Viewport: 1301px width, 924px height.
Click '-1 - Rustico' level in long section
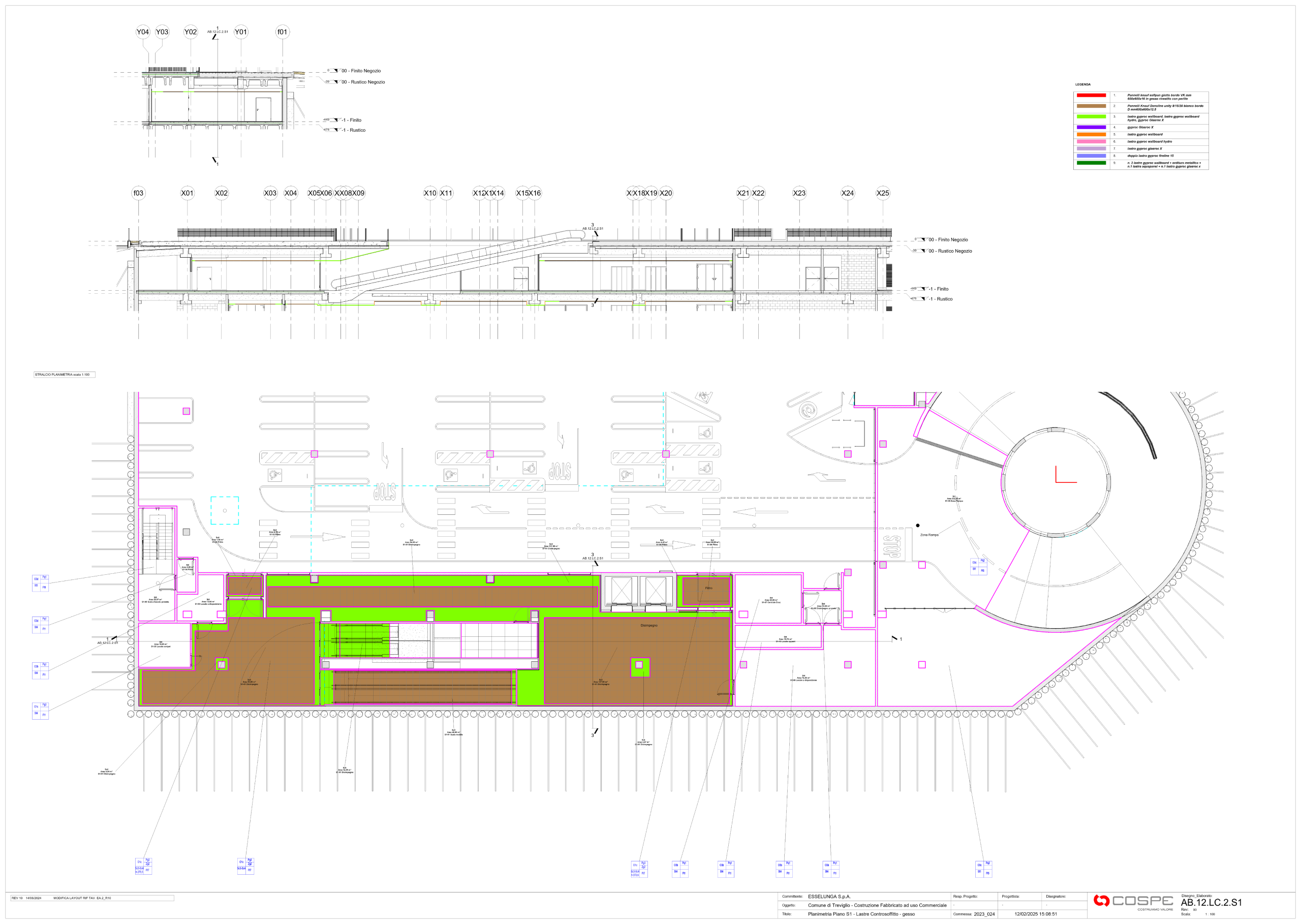coord(940,299)
